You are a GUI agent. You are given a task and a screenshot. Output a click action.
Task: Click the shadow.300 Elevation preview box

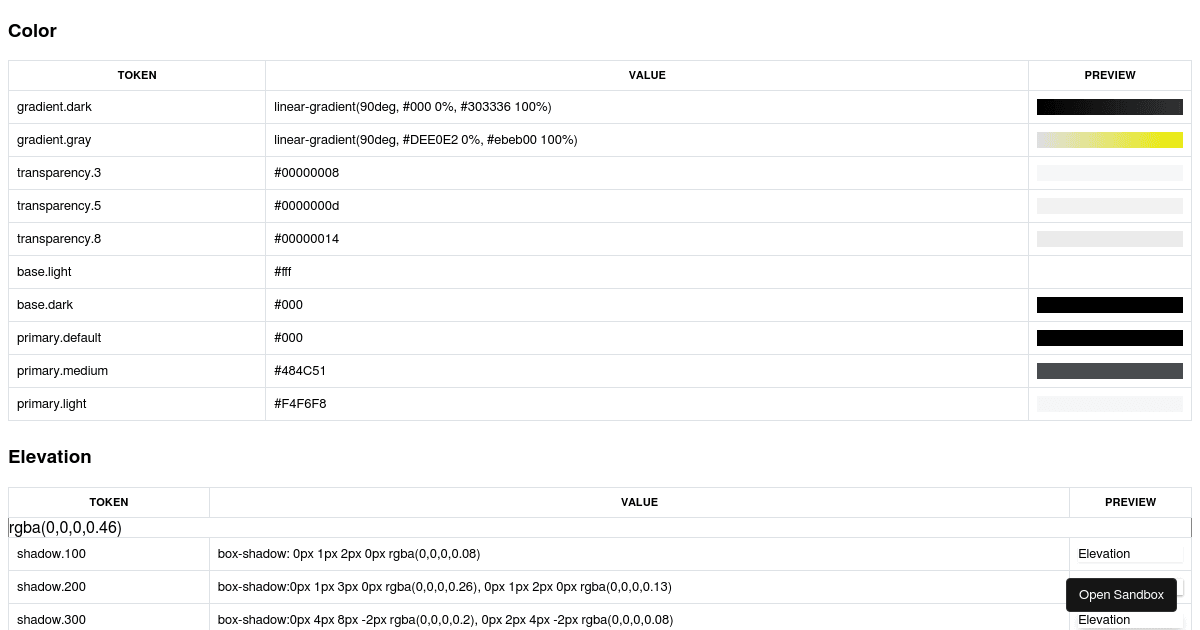(1130, 620)
